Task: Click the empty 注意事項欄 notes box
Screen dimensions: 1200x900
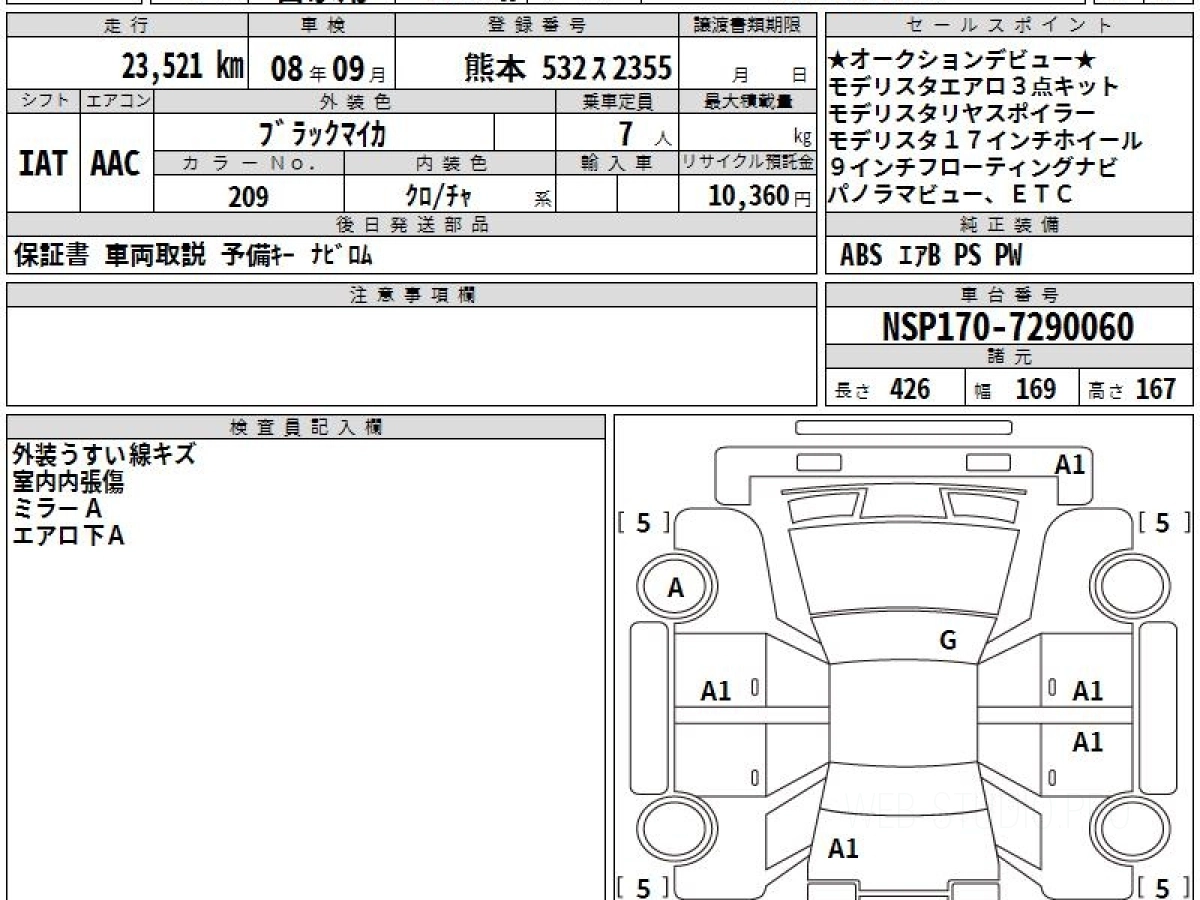Action: tap(412, 355)
